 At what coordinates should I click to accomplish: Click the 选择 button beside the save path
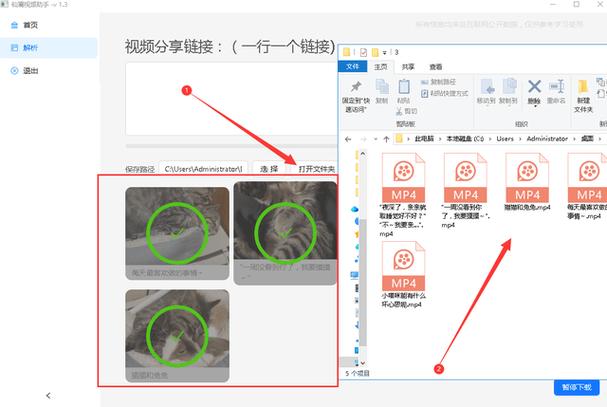pyautogui.click(x=269, y=169)
